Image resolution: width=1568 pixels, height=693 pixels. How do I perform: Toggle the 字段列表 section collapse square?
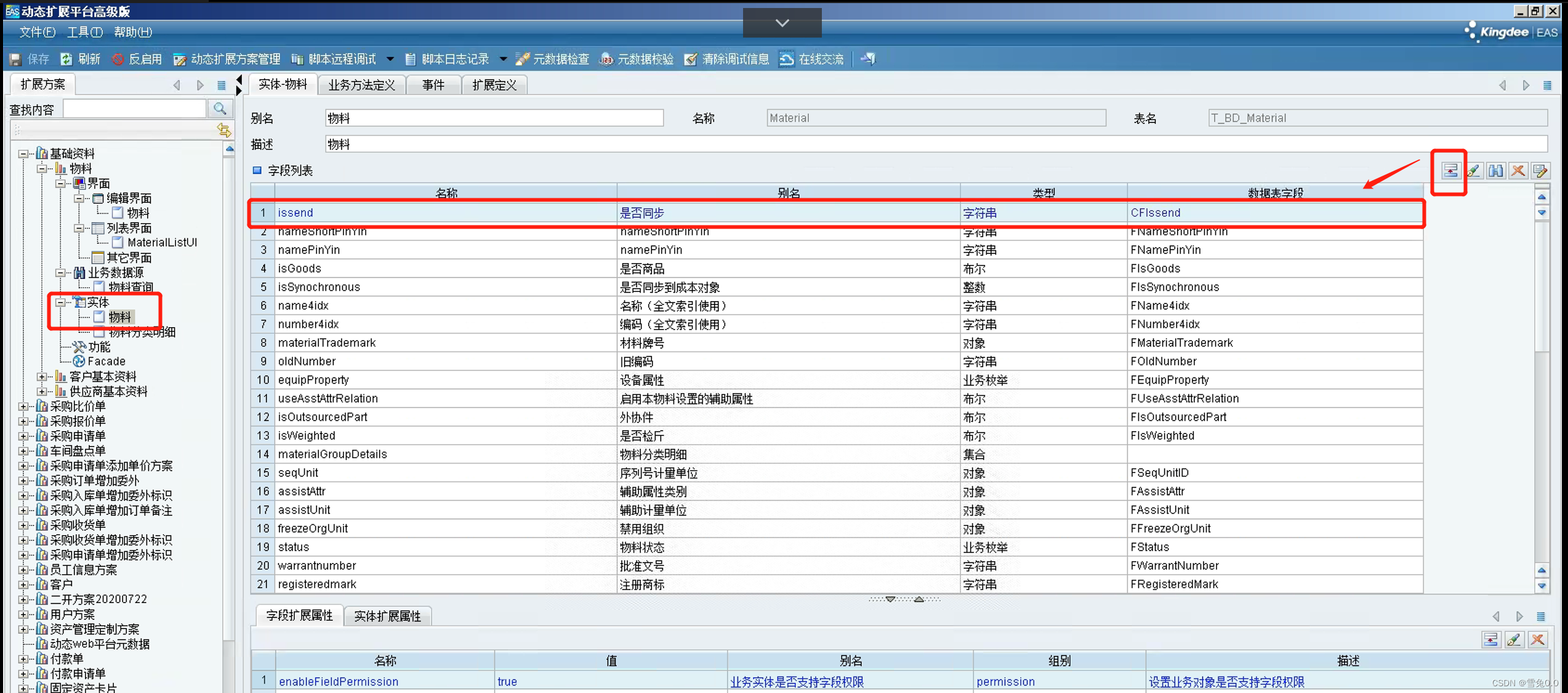(x=257, y=171)
